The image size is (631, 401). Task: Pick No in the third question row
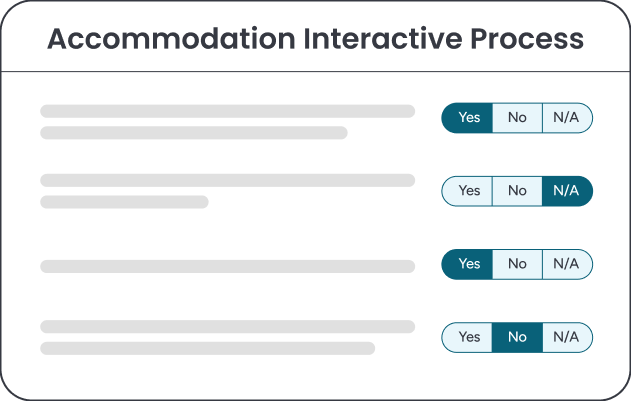click(517, 264)
